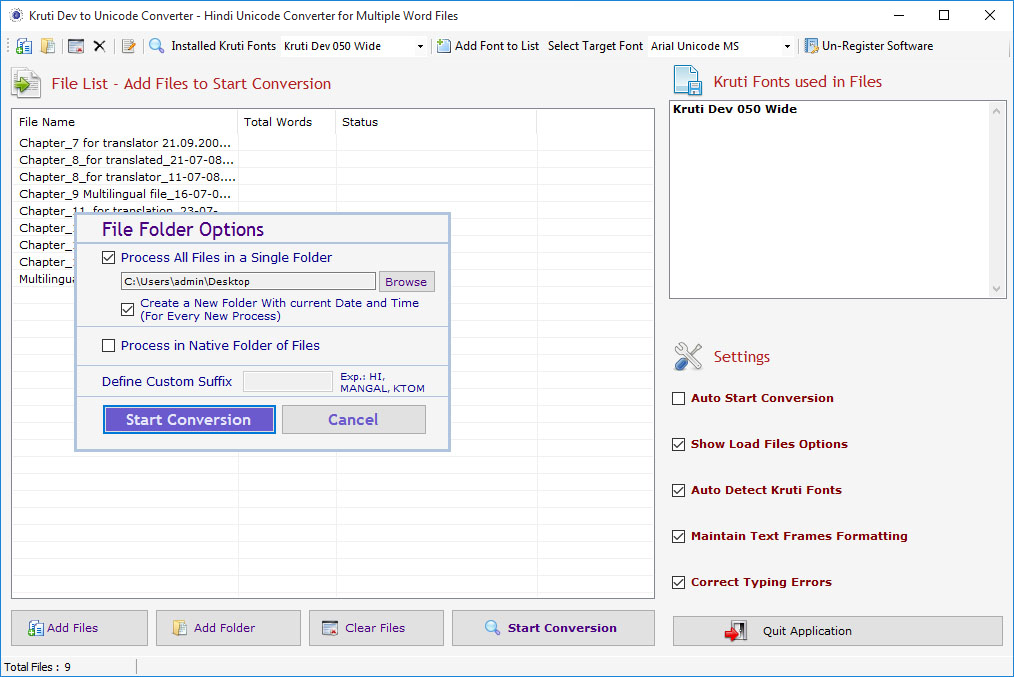The height and width of the screenshot is (677, 1014).
Task: Click Cancel in File Folder Options dialog
Action: pyautogui.click(x=353, y=420)
